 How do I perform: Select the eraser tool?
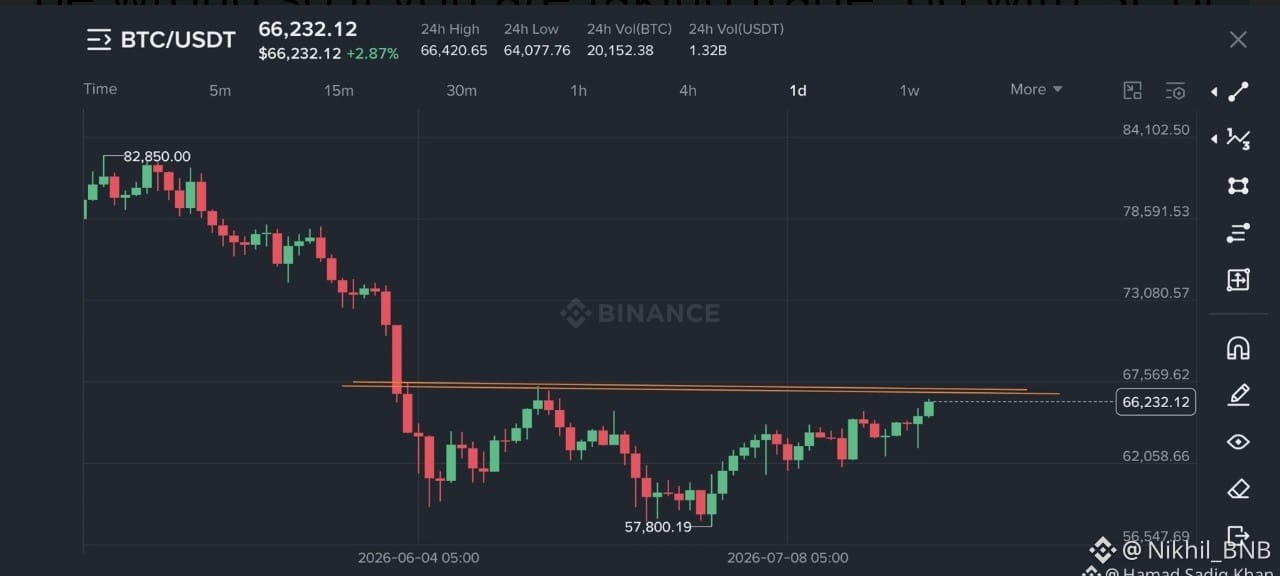click(1238, 489)
